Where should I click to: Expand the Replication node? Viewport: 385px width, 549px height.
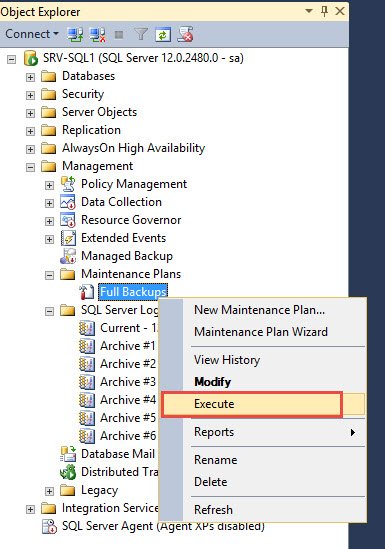[x=30, y=131]
